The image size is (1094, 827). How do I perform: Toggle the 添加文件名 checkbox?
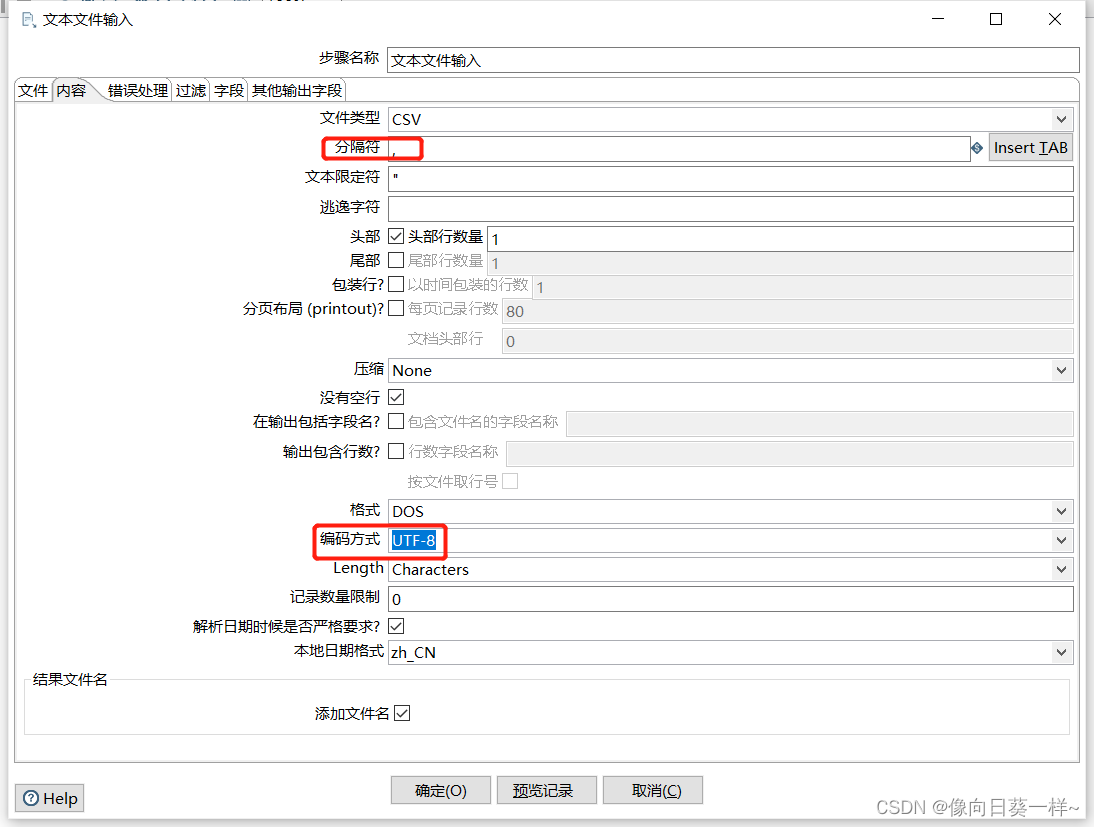(x=402, y=713)
